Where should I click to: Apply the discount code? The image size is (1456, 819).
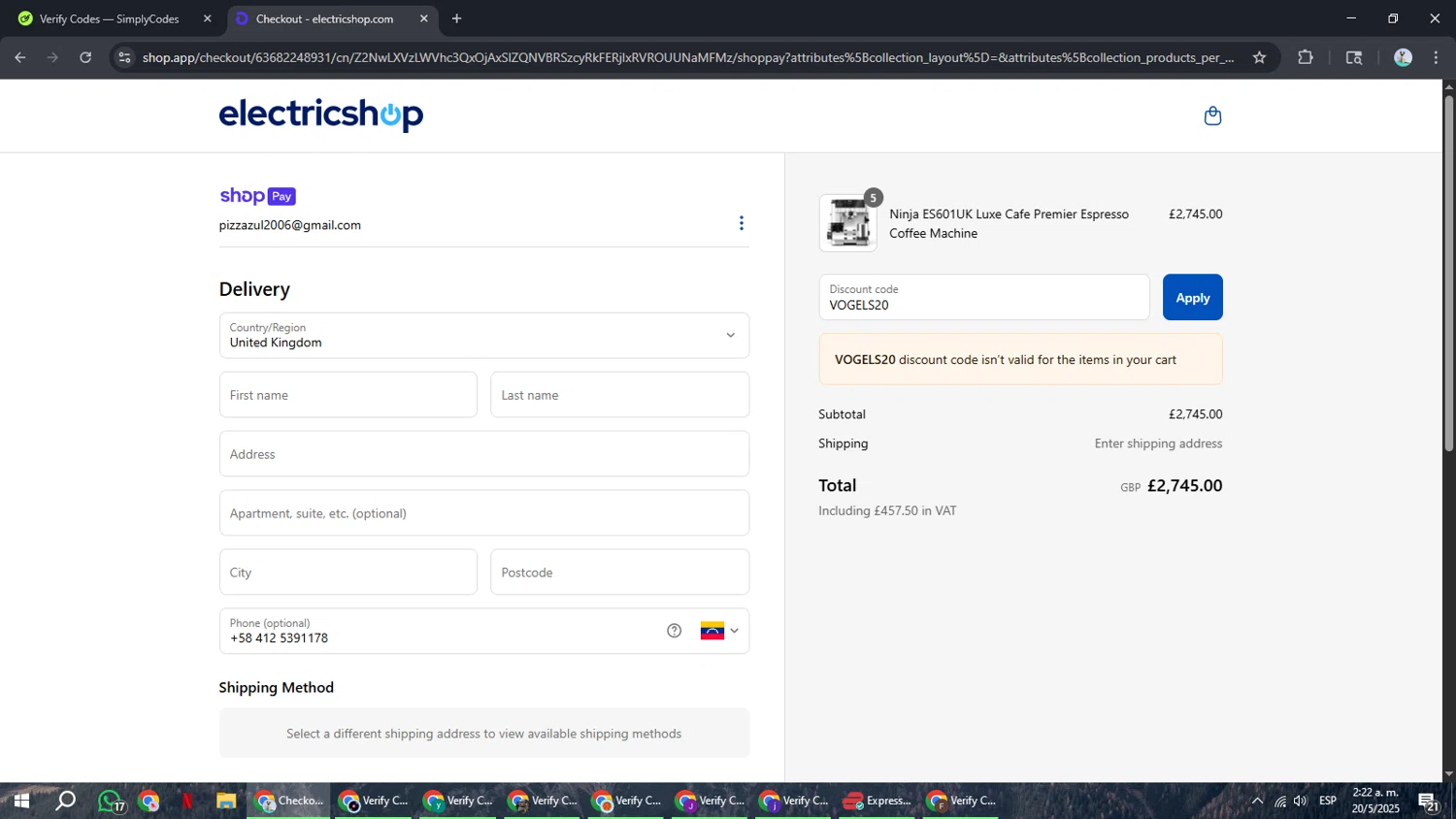point(1193,298)
